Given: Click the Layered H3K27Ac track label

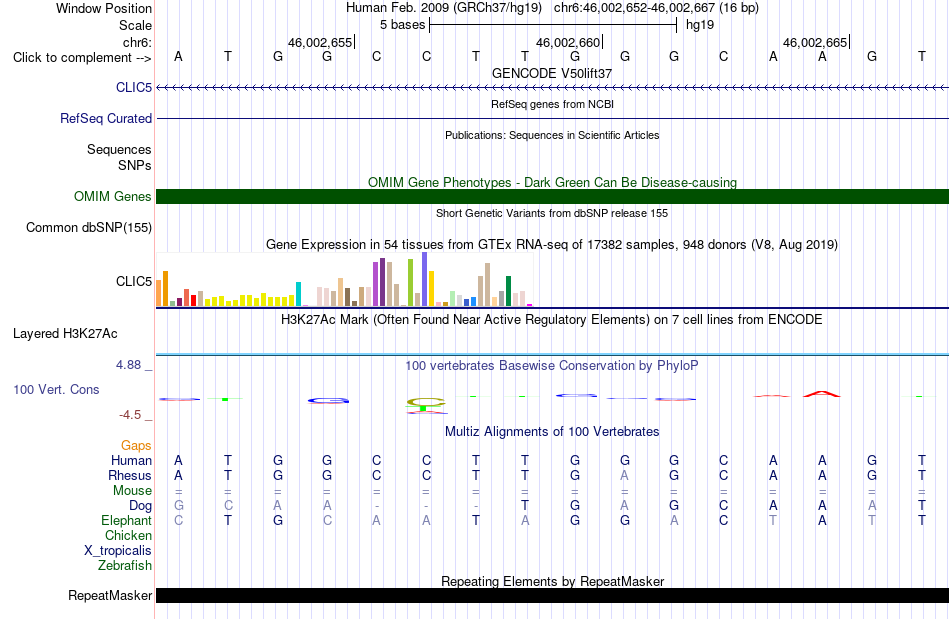Looking at the screenshot, I should 65,333.
